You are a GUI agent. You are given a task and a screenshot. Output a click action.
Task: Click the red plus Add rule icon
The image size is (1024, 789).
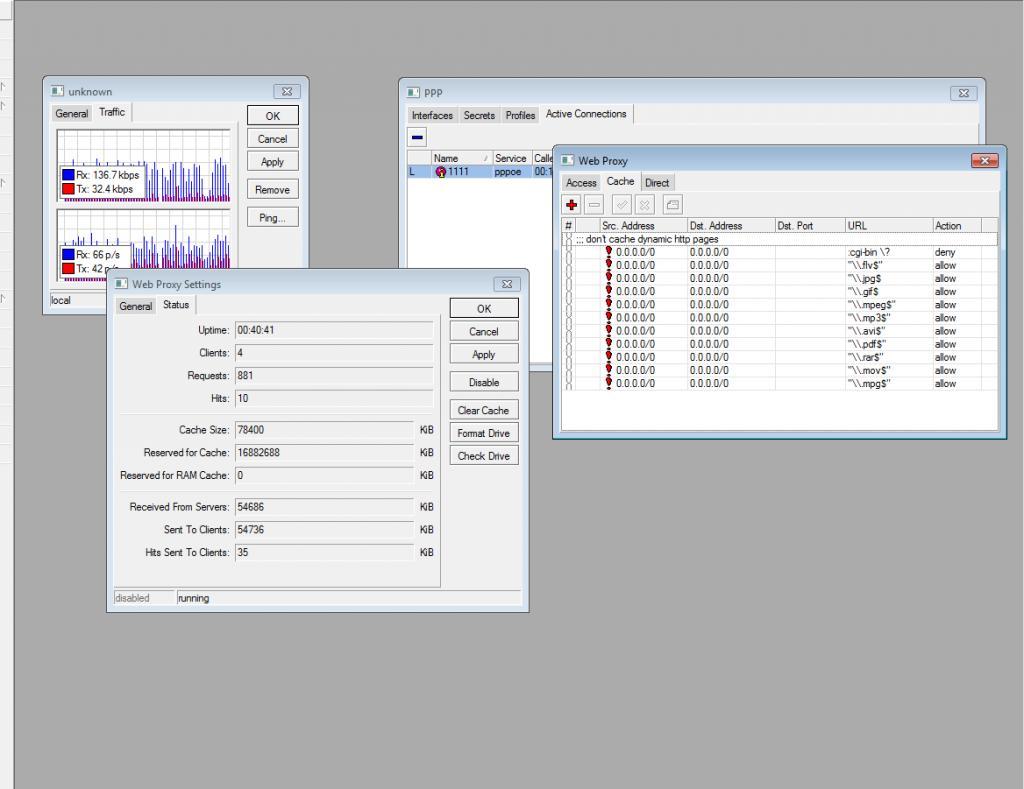pyautogui.click(x=572, y=204)
